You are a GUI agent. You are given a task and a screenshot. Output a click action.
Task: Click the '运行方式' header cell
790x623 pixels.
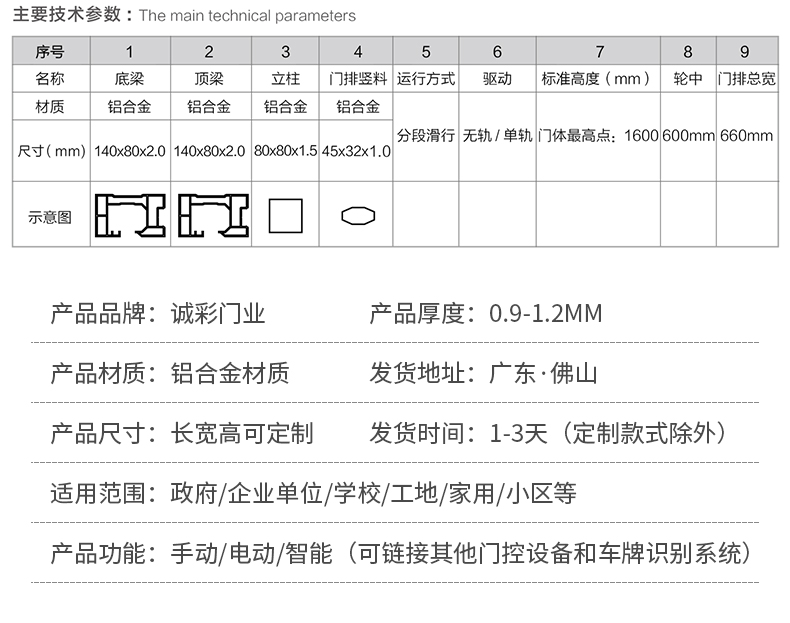(x=426, y=79)
